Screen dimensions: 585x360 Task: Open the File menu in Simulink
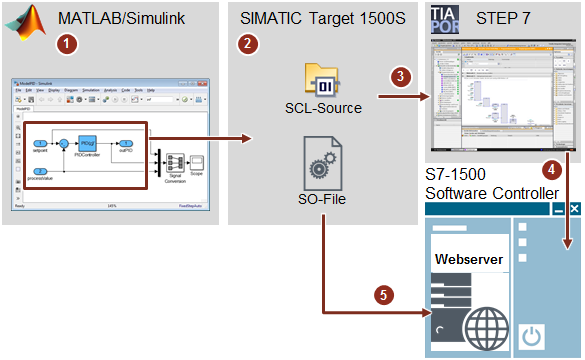[x=18, y=90]
